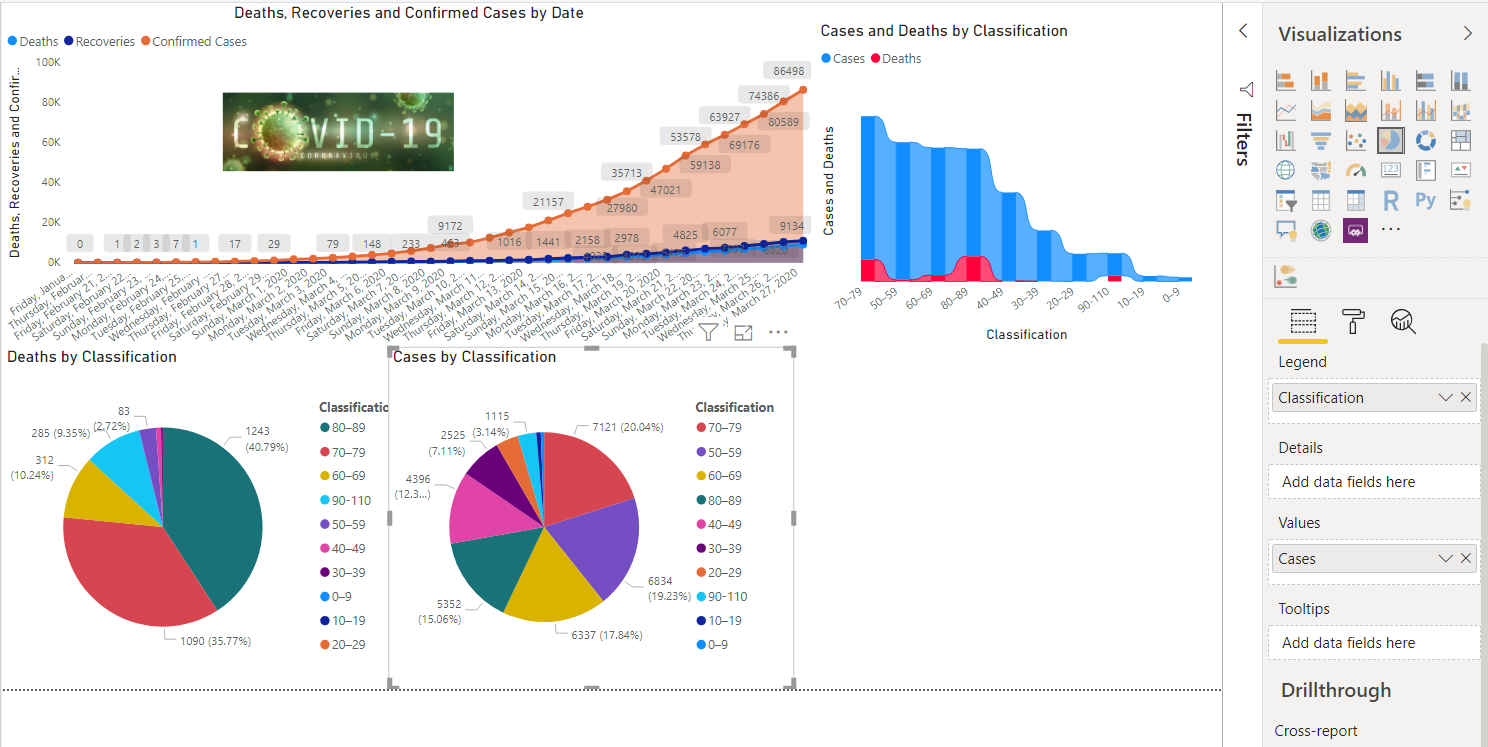Select the Filled map visual
This screenshot has width=1488, height=747.
tap(1321, 171)
